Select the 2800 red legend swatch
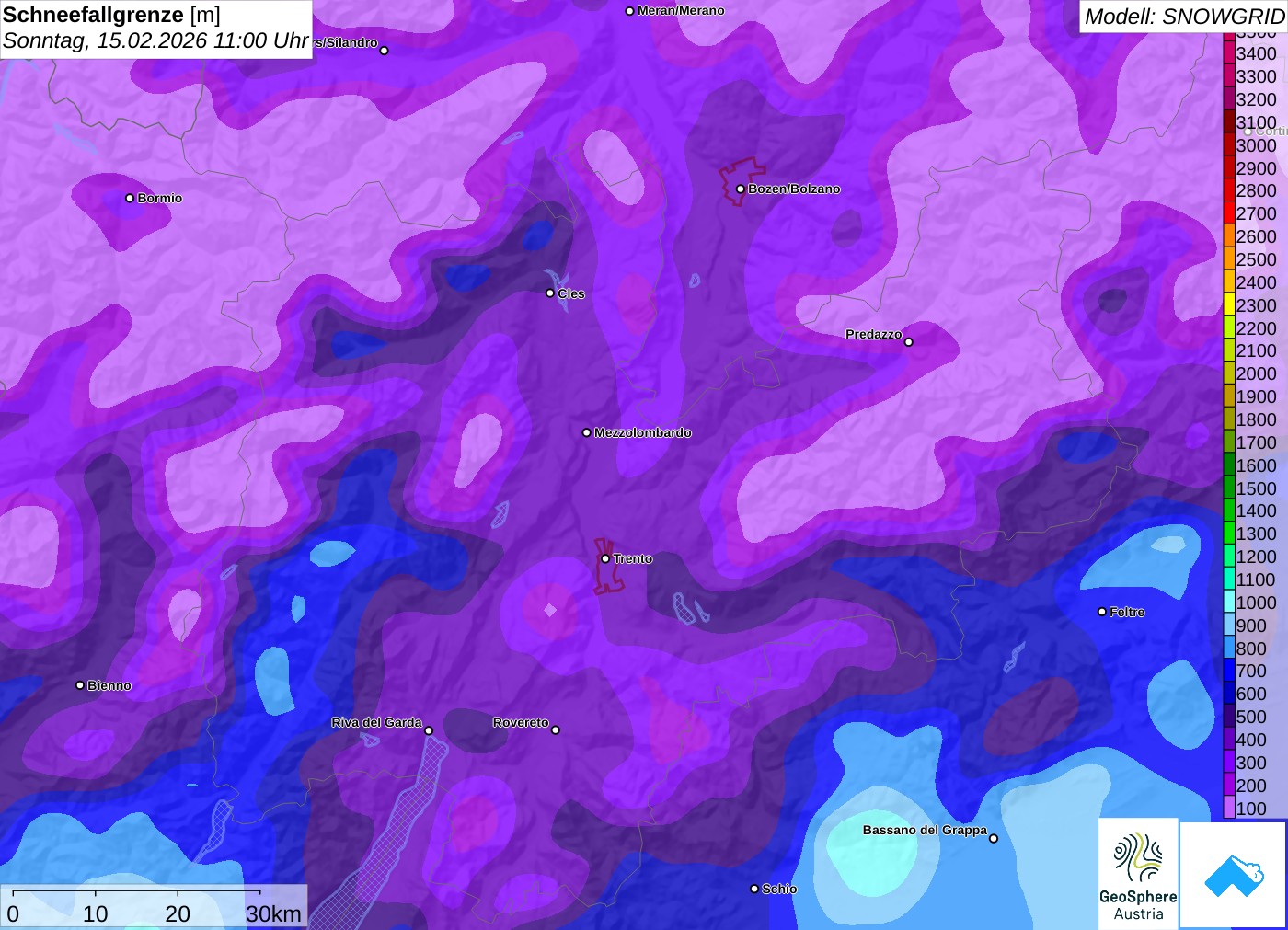This screenshot has height=930, width=1288. (x=1229, y=189)
